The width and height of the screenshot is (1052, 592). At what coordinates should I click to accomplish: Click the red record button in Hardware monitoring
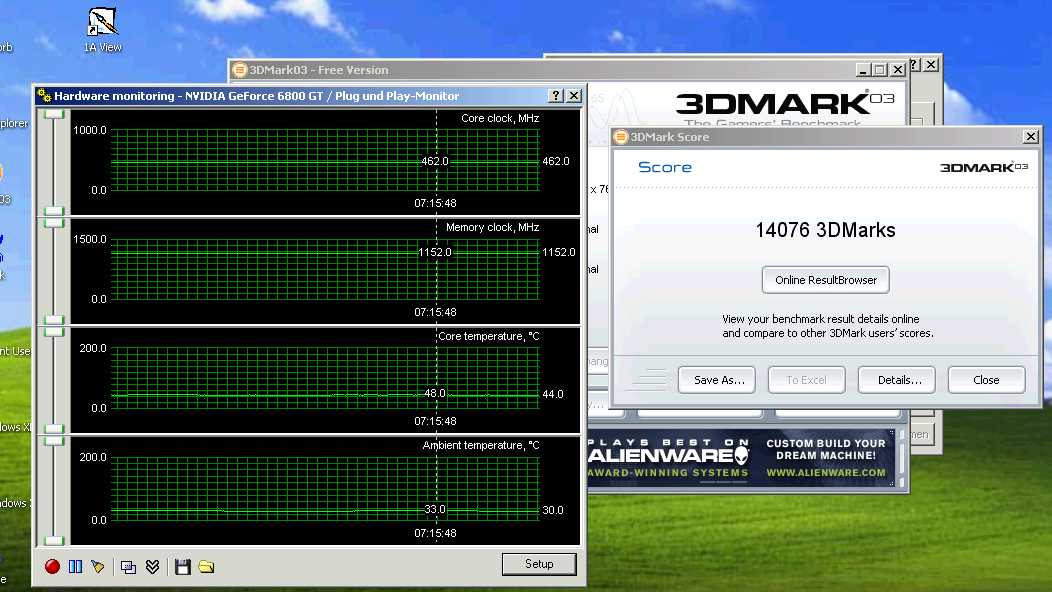pos(52,566)
